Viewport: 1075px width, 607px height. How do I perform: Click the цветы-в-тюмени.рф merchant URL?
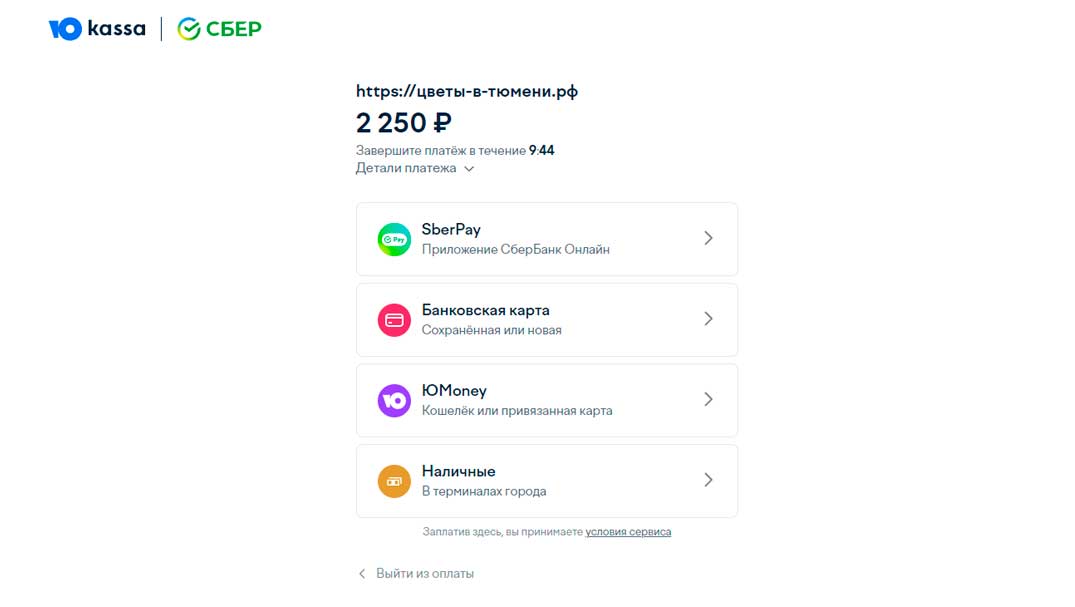[467, 91]
